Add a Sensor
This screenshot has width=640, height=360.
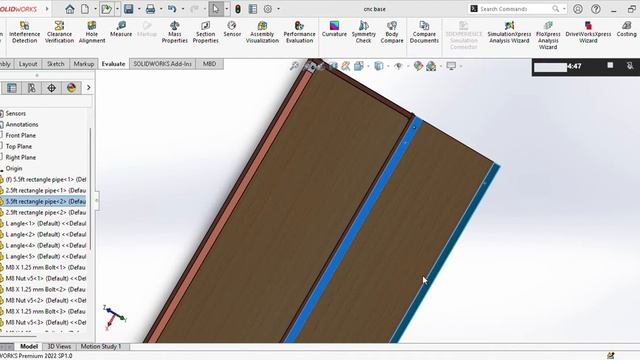coord(232,29)
